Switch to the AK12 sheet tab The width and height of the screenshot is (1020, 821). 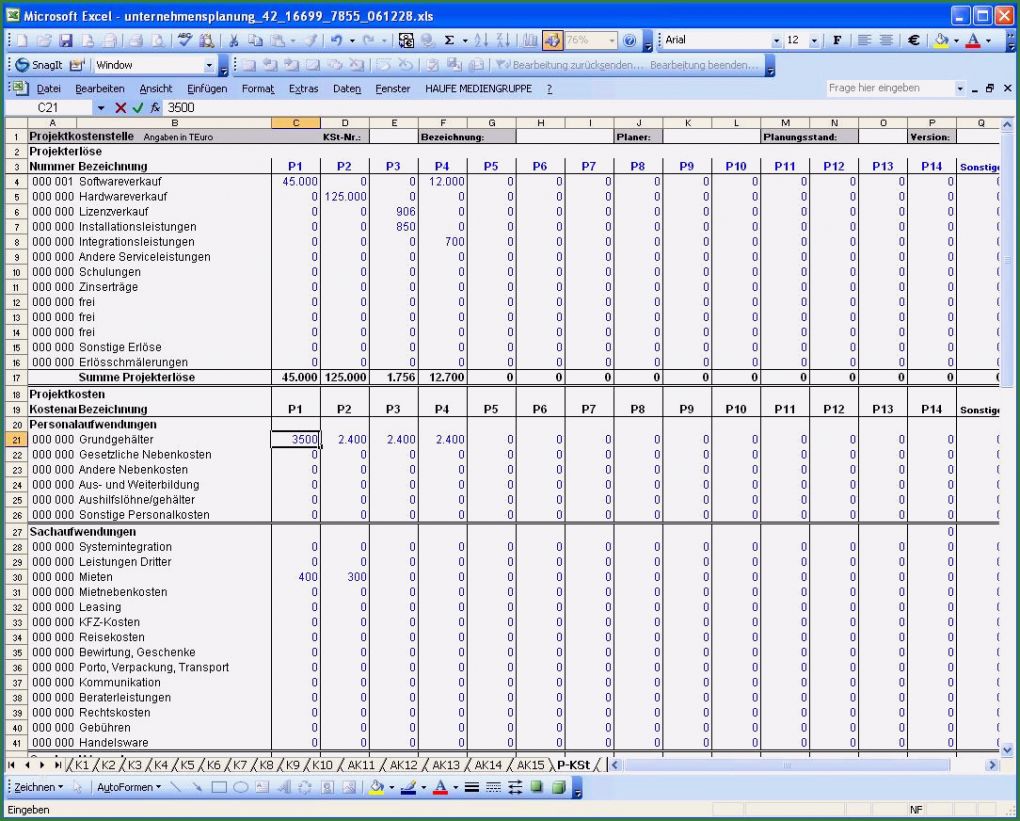click(401, 763)
